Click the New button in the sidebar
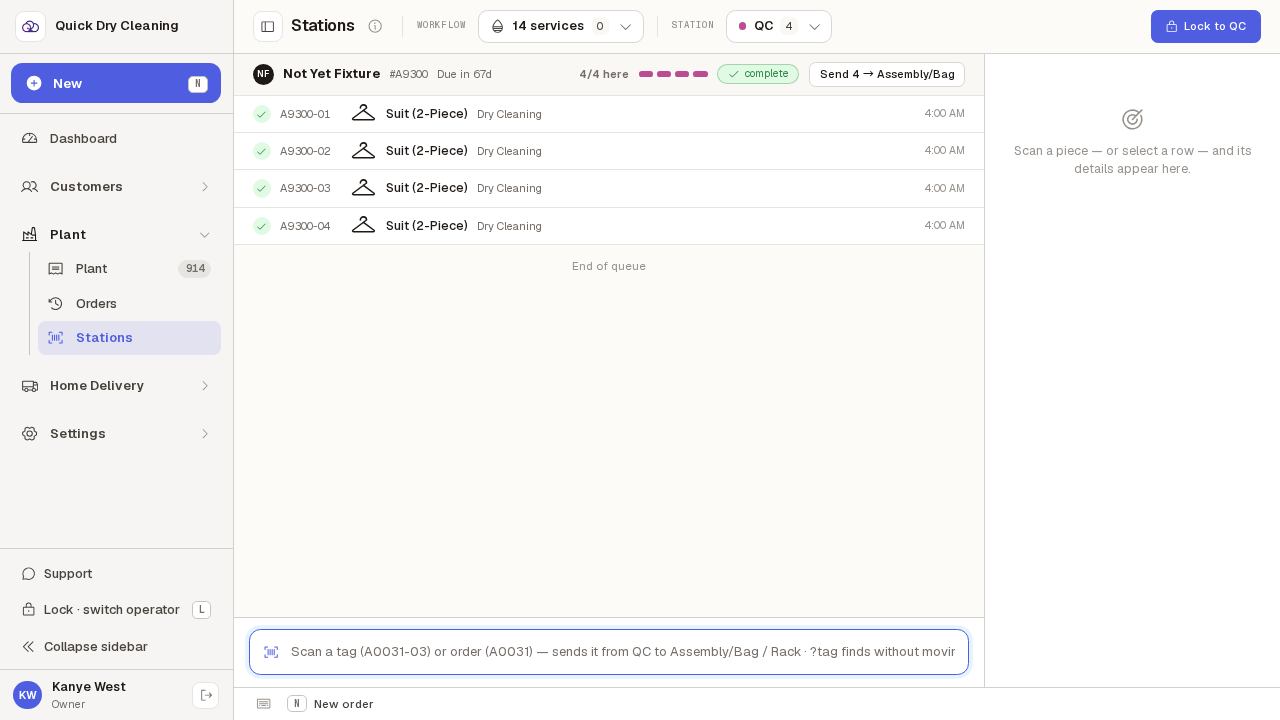 116,83
